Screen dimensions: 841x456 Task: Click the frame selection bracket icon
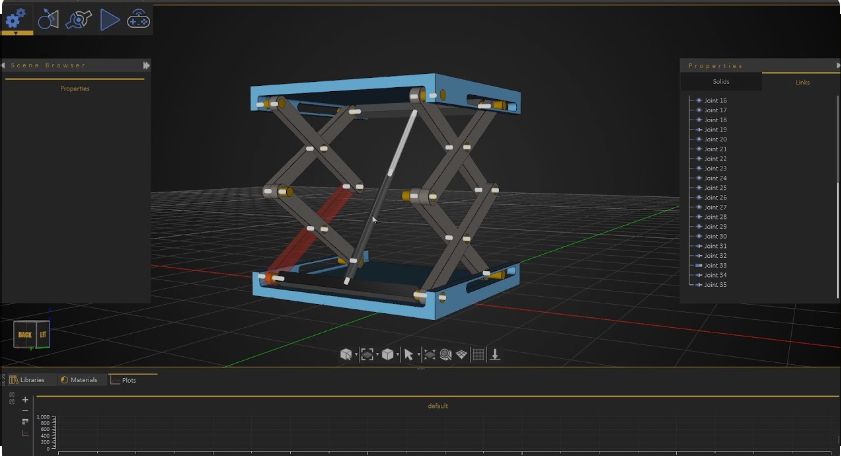pos(367,354)
